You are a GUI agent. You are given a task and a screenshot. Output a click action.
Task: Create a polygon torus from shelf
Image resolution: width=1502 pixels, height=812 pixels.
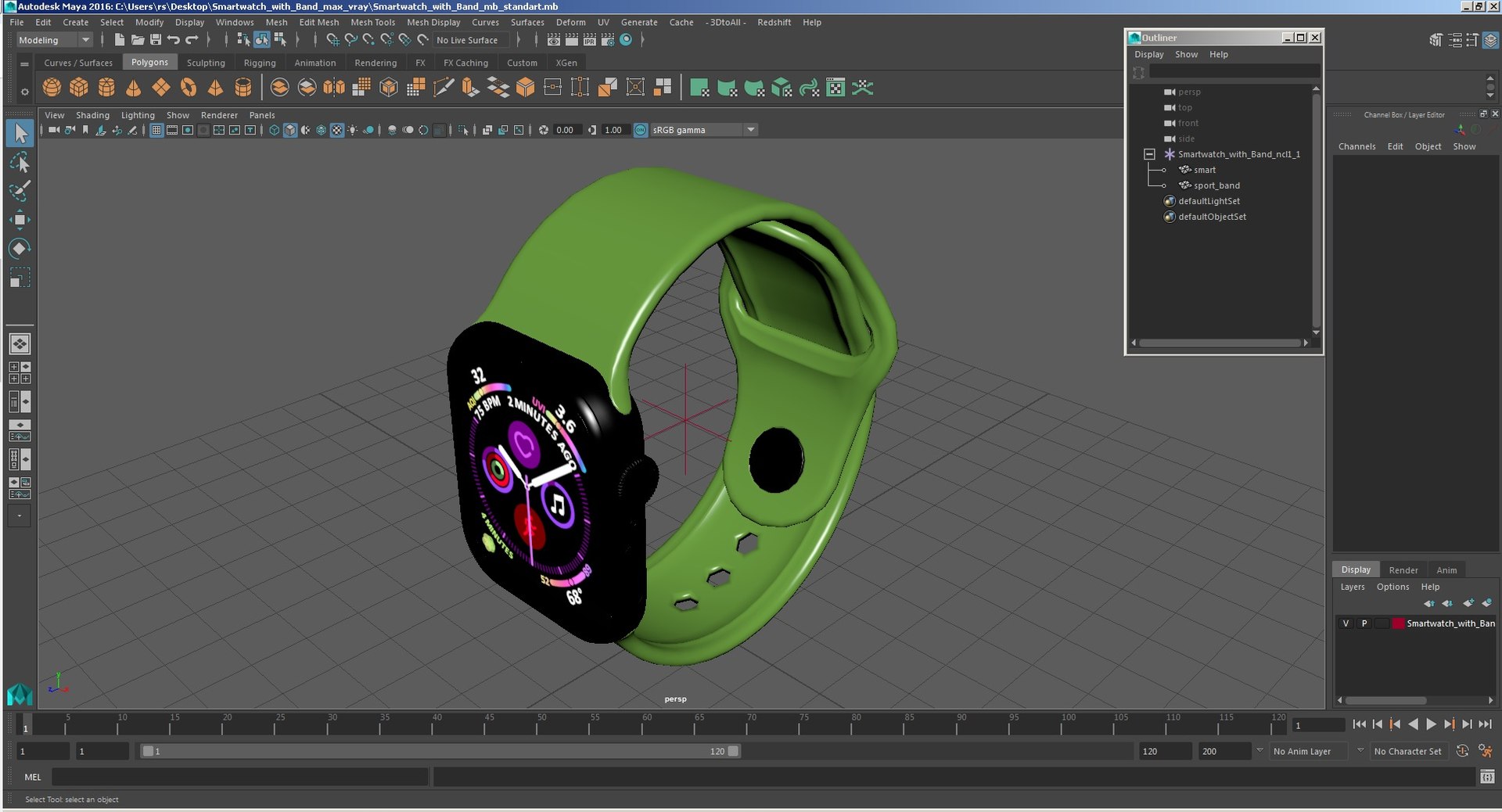point(189,88)
